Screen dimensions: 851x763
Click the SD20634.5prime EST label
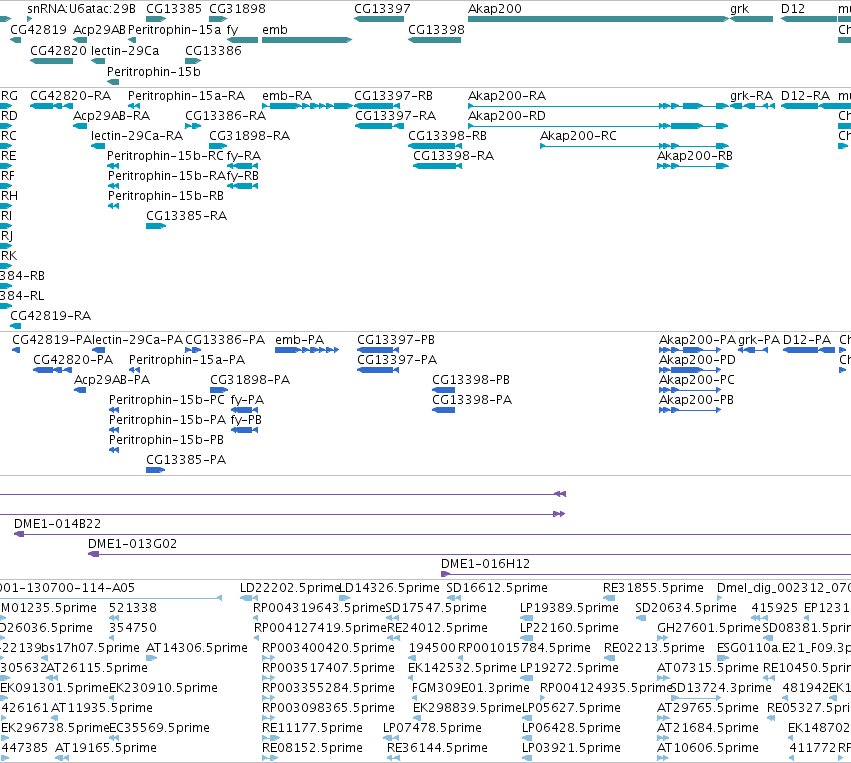(x=685, y=608)
